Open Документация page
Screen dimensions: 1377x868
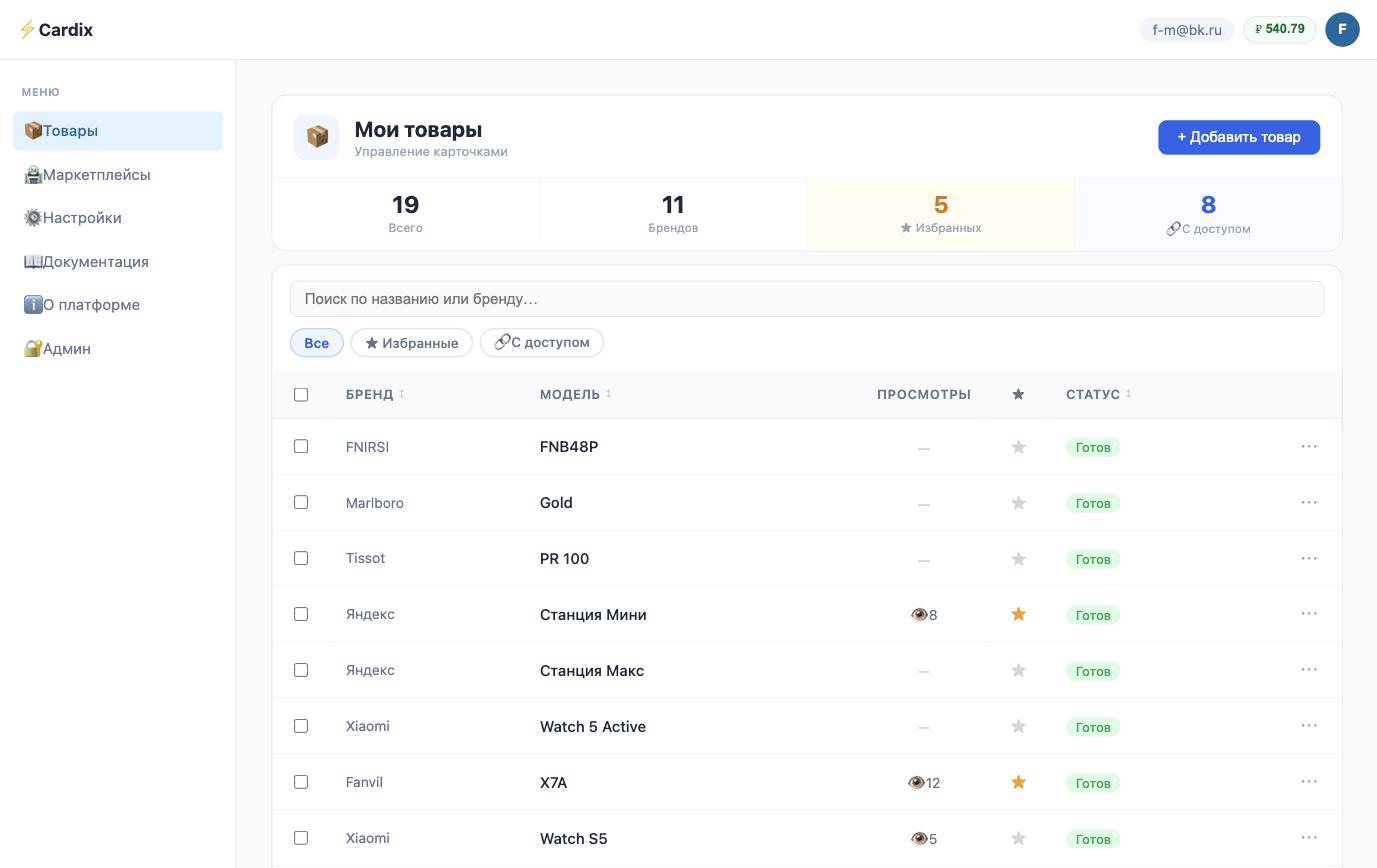pyautogui.click(x=117, y=262)
